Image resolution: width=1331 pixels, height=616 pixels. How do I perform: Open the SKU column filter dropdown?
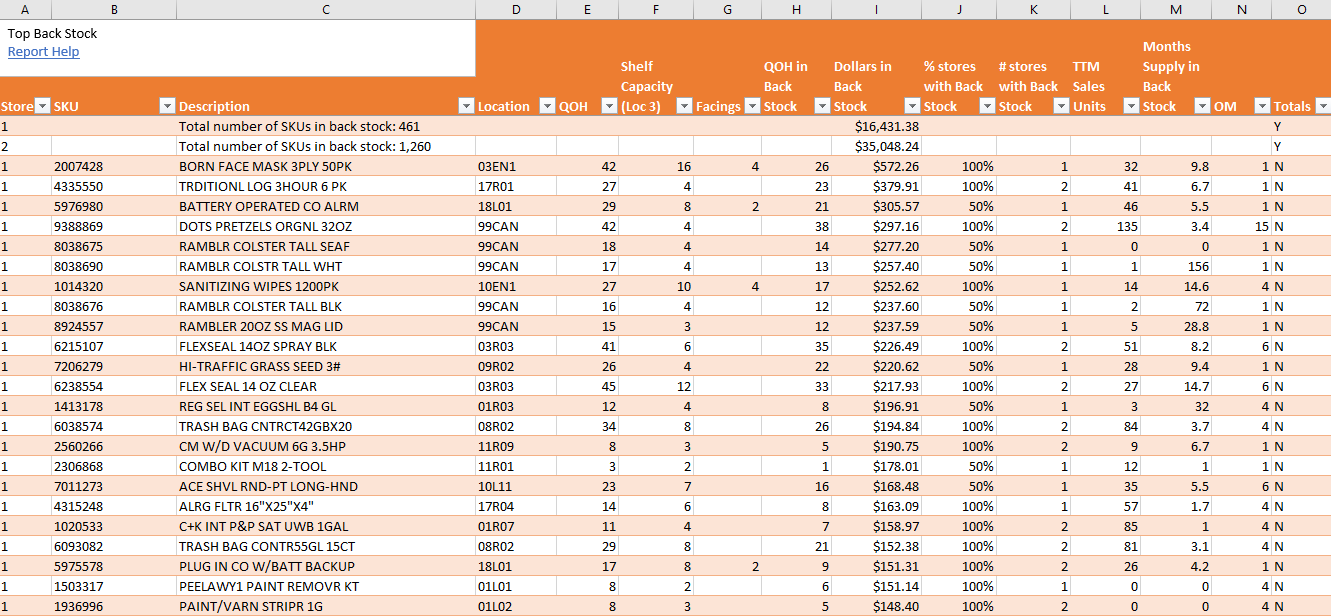pos(168,106)
